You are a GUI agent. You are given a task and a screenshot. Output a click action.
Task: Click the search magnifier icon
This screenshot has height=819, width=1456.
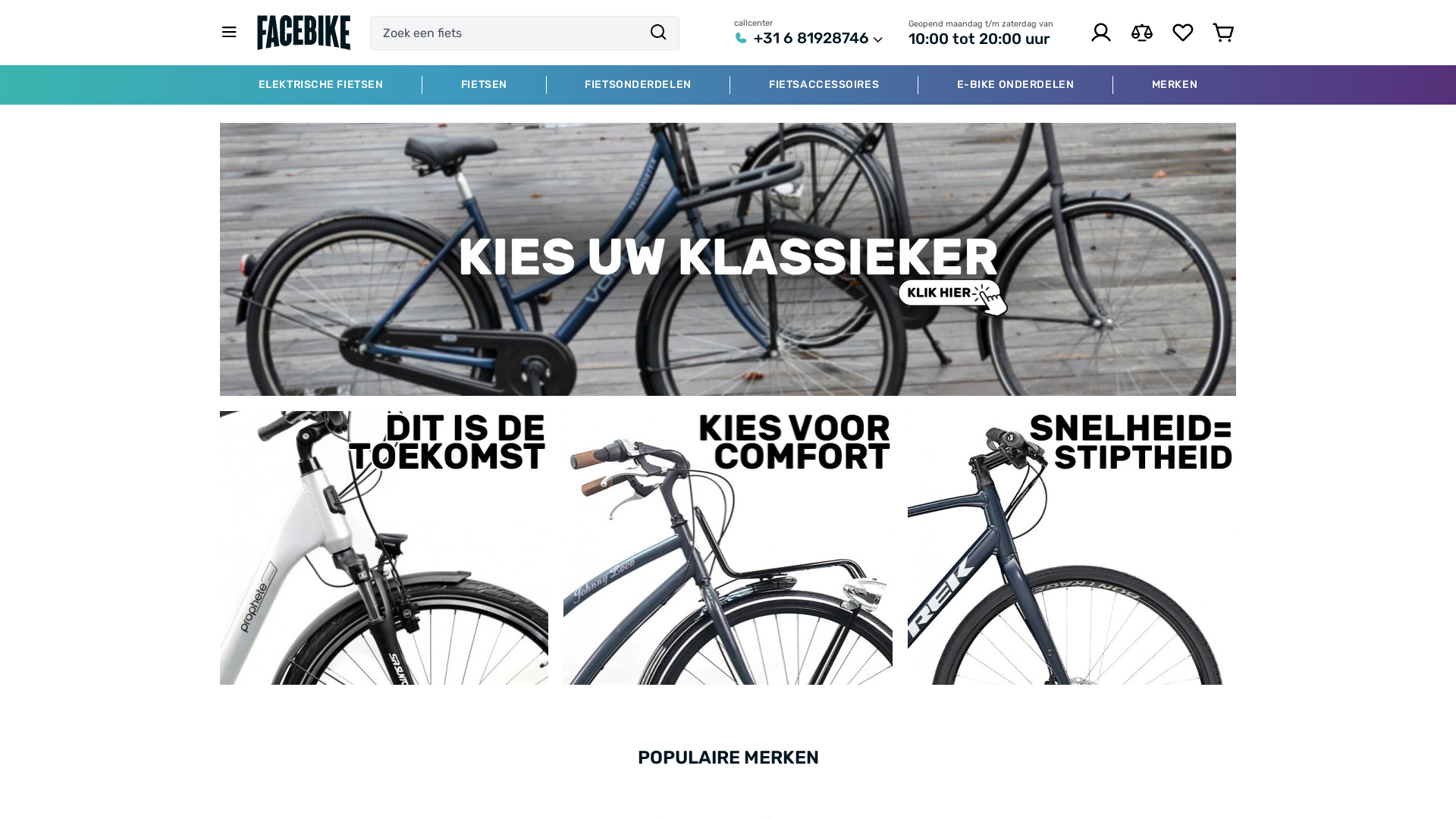658,33
